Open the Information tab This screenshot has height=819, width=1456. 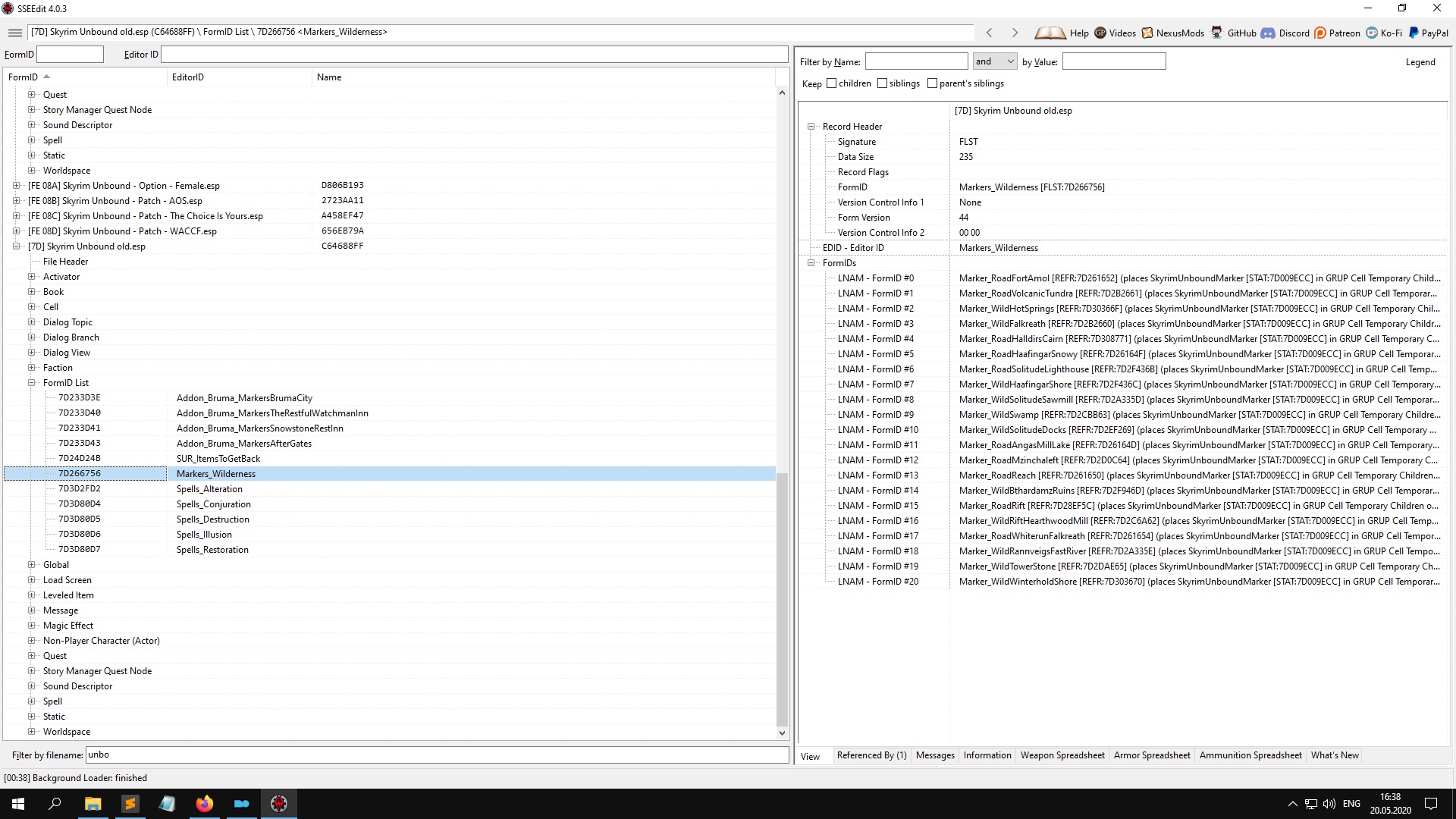[x=987, y=755]
